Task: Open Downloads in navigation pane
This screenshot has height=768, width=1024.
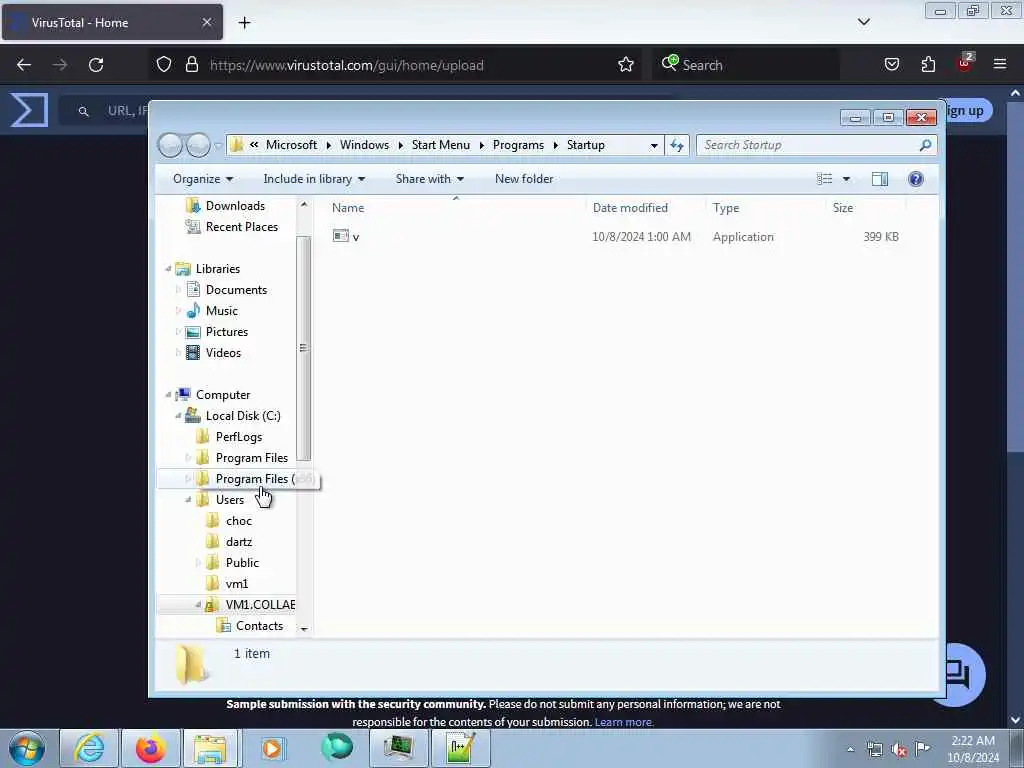Action: [235, 206]
